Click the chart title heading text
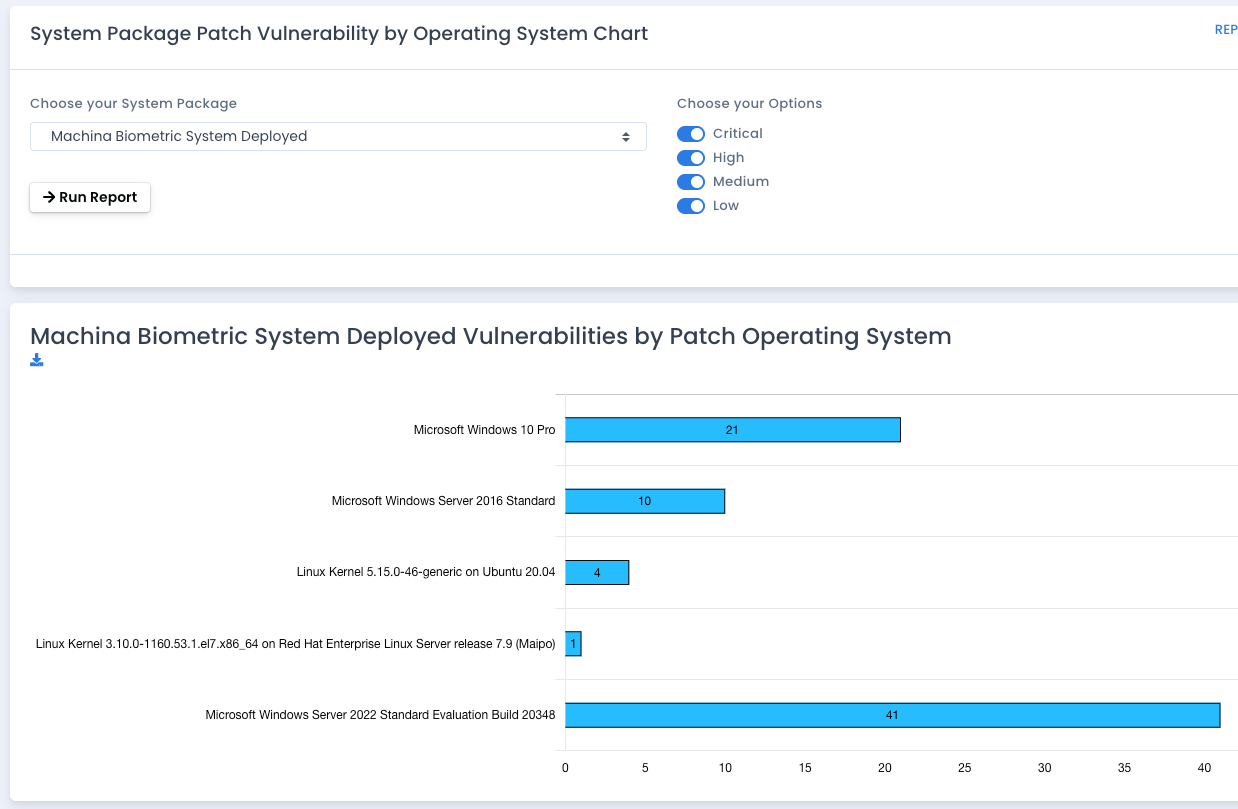 tap(491, 336)
